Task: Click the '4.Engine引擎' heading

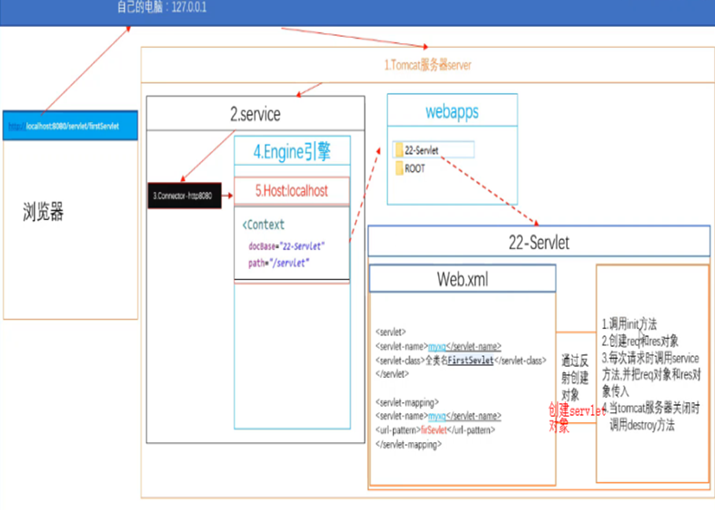Action: tap(292, 151)
